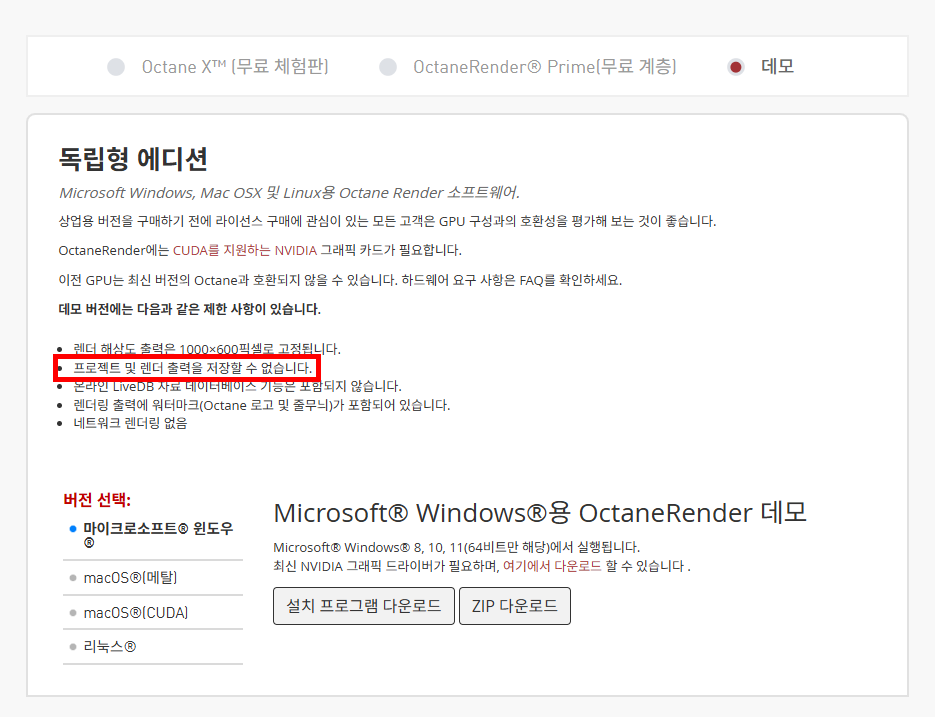The image size is (935, 717).
Task: Click the 온라인 LiveDB 자료 데이터베이스 bullet
Action: 237,387
